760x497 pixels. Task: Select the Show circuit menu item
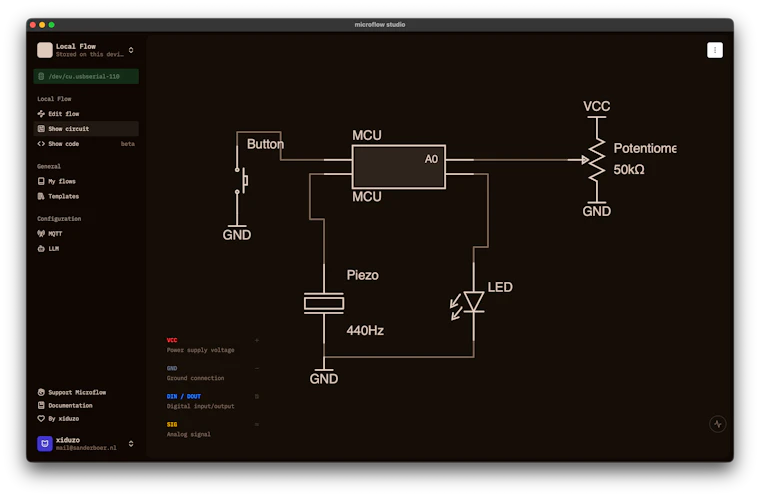click(x=86, y=128)
